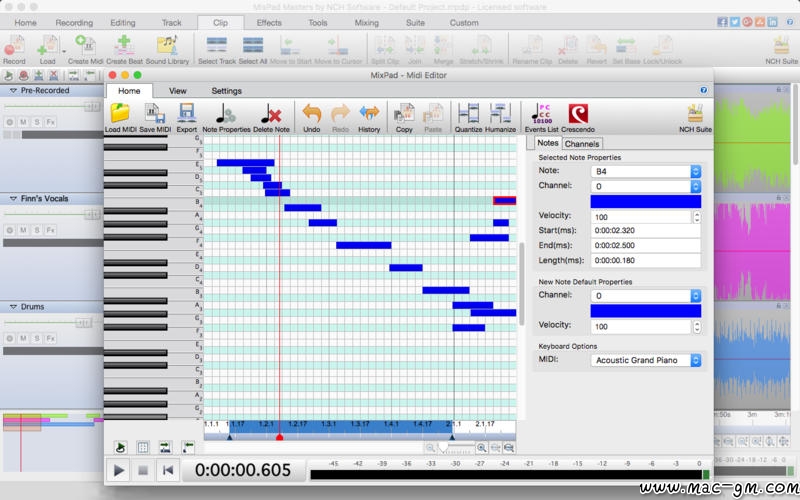
Task: Open New Note Default Channel dropdown
Action: click(645, 296)
